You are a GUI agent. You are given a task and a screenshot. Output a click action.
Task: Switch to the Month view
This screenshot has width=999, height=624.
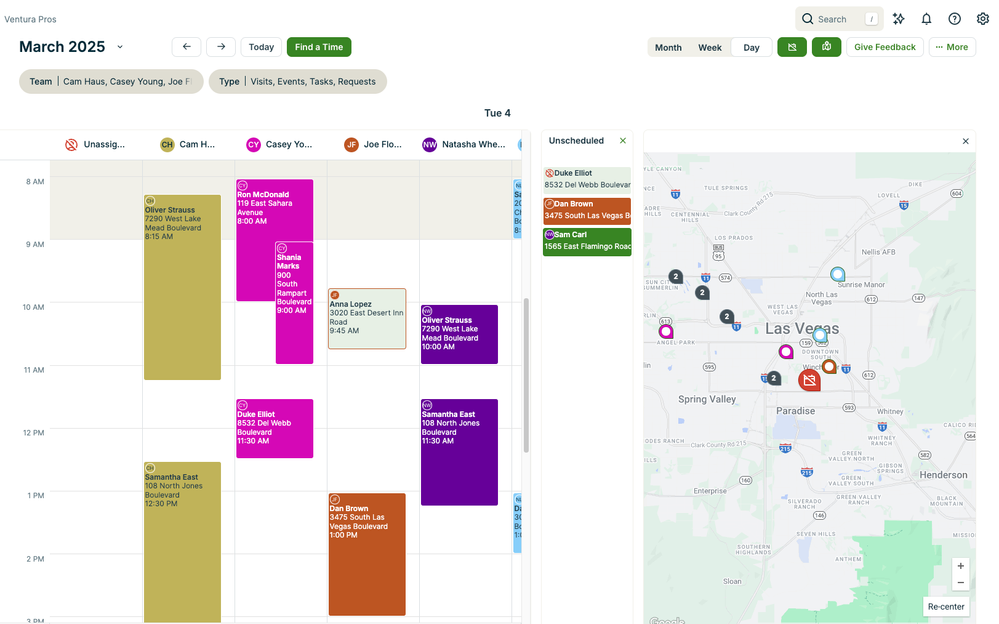[x=668, y=47]
